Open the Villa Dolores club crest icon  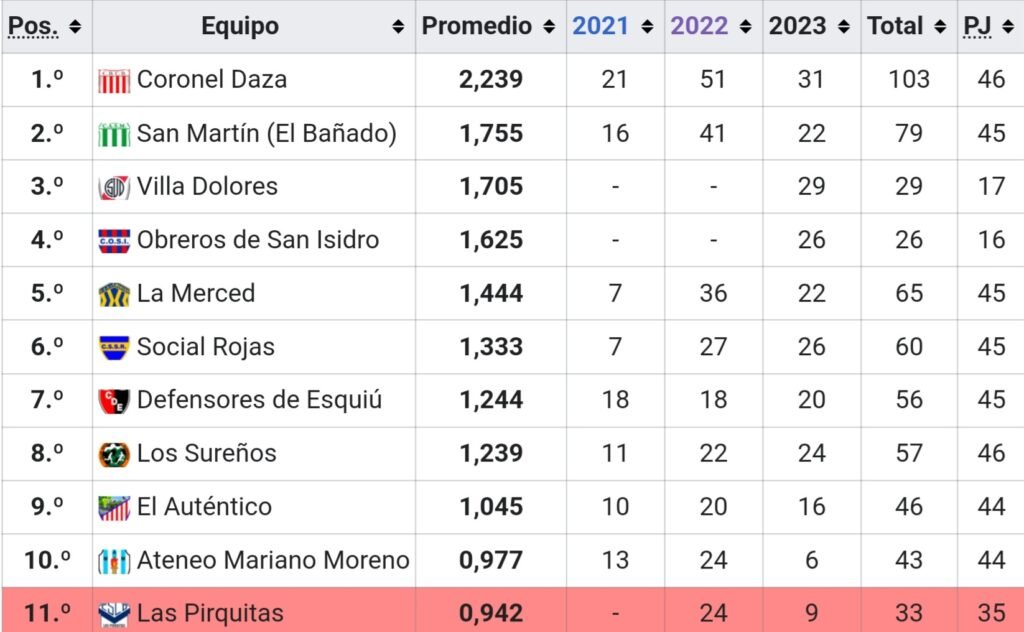(114, 187)
